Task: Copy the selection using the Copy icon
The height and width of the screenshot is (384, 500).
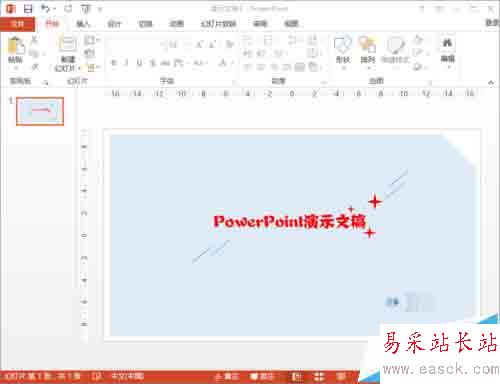Action: 34,53
